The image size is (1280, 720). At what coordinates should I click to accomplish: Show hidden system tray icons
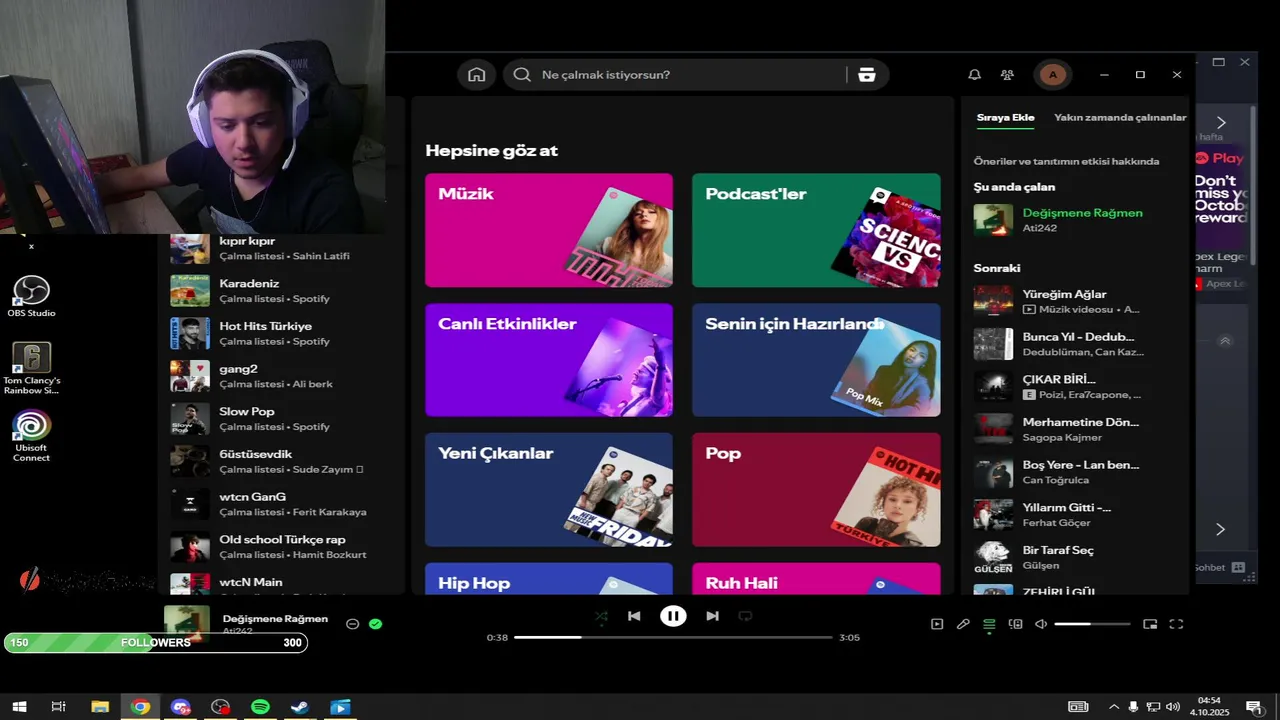coord(1114,707)
